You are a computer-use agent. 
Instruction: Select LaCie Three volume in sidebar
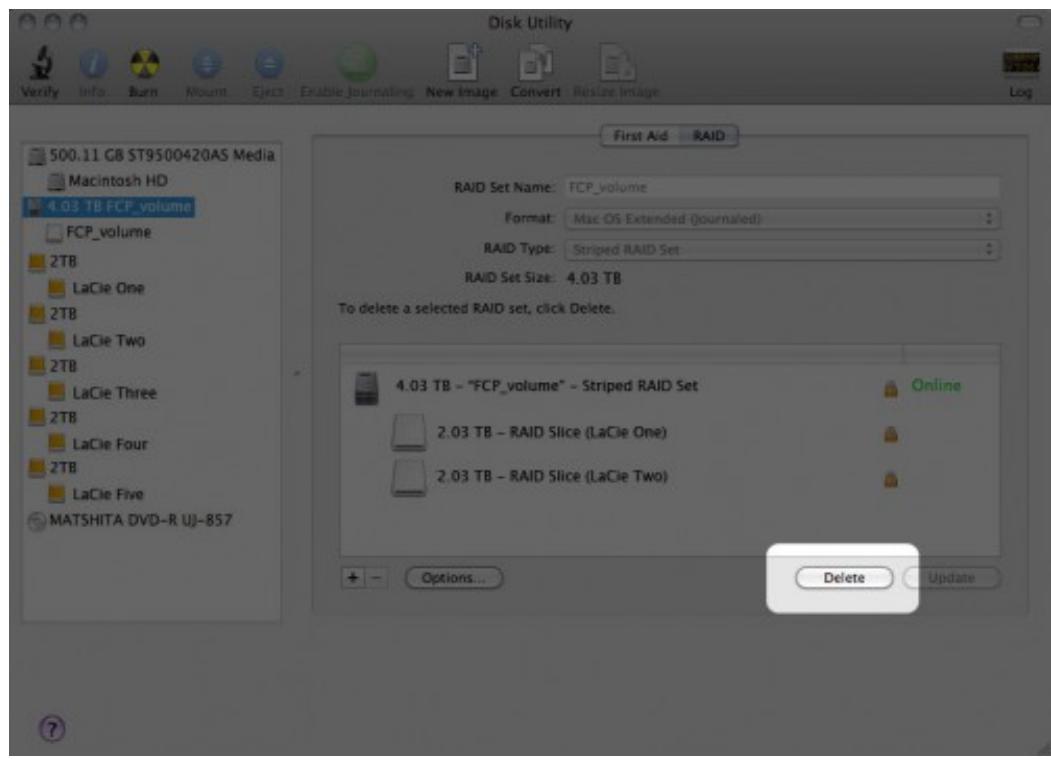click(102, 393)
